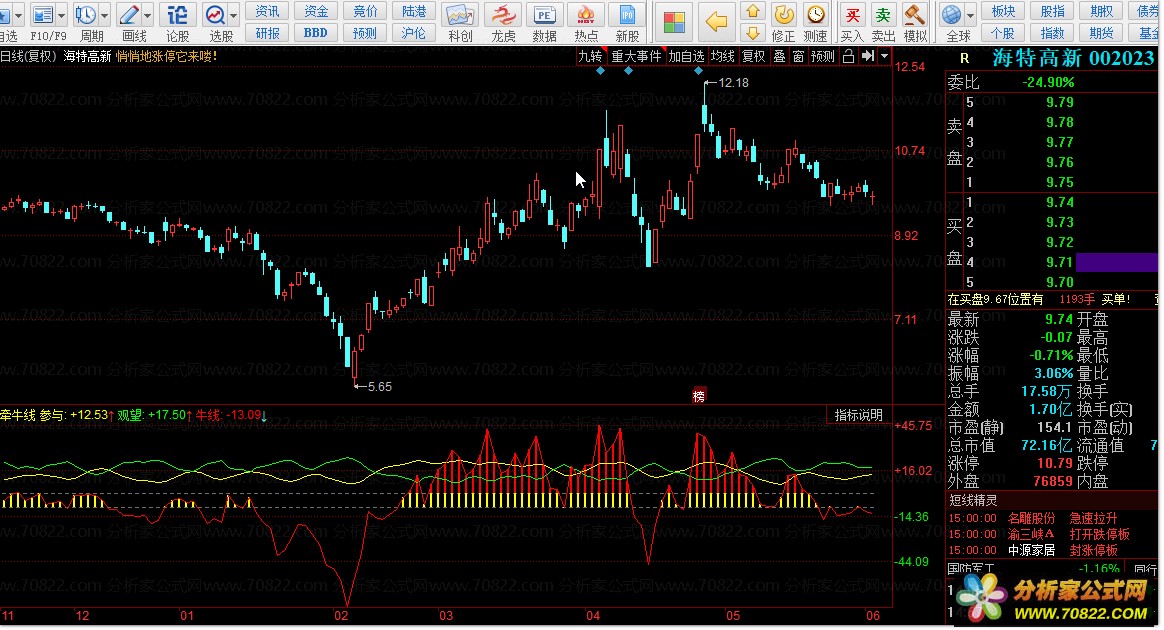
Task: Expand the 画线 drawing dropdown arrow
Action: [148, 15]
